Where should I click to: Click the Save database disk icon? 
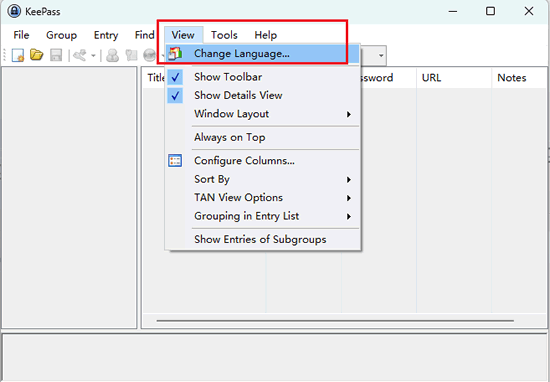point(56,55)
